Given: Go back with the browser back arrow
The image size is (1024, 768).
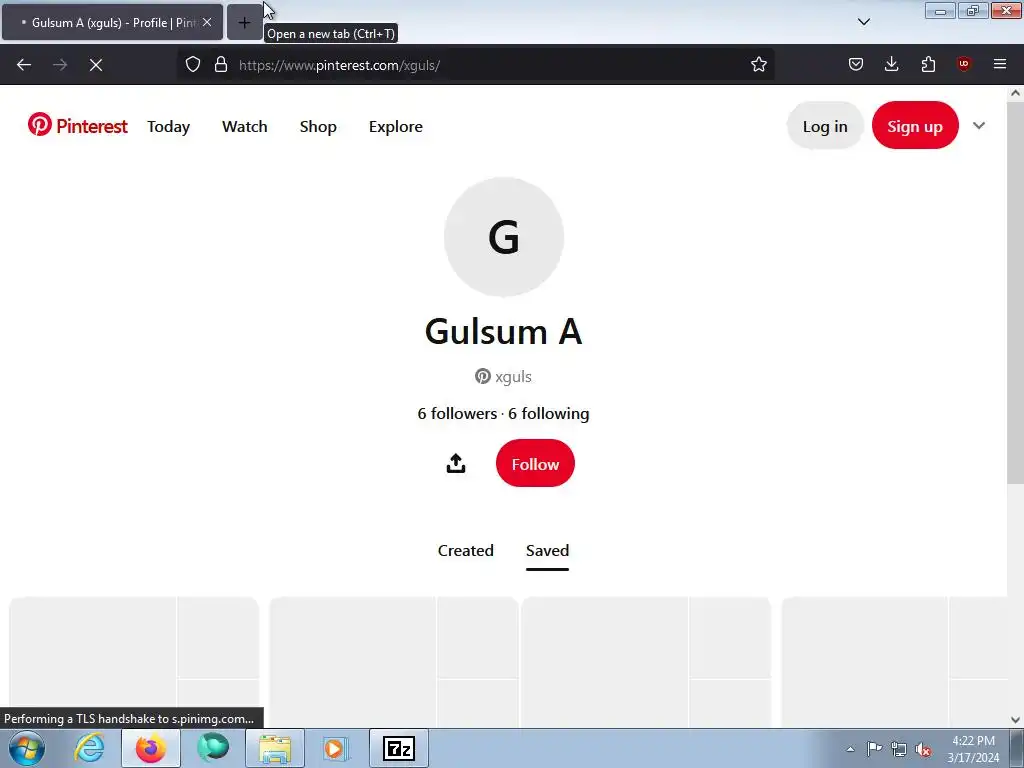Looking at the screenshot, I should click(24, 65).
